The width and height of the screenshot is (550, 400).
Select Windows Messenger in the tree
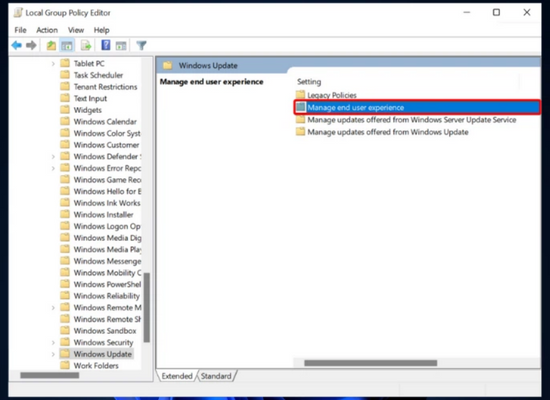point(107,261)
